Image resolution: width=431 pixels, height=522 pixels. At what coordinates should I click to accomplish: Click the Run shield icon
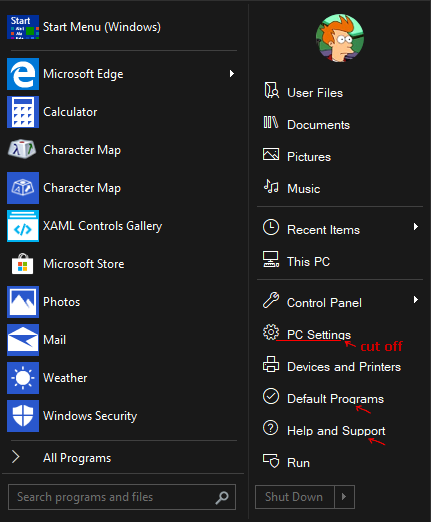[271, 461]
